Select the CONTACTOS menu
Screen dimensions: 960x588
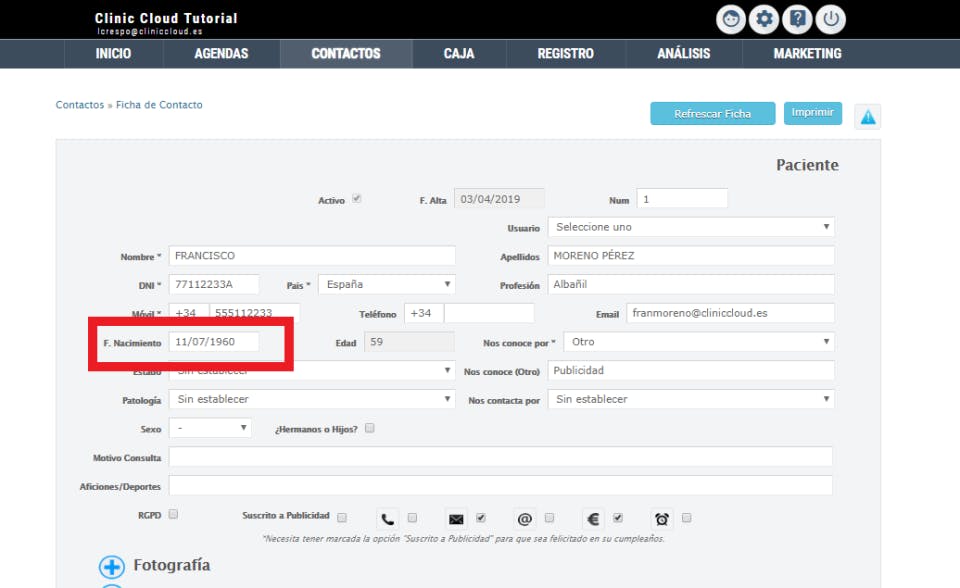pos(346,54)
